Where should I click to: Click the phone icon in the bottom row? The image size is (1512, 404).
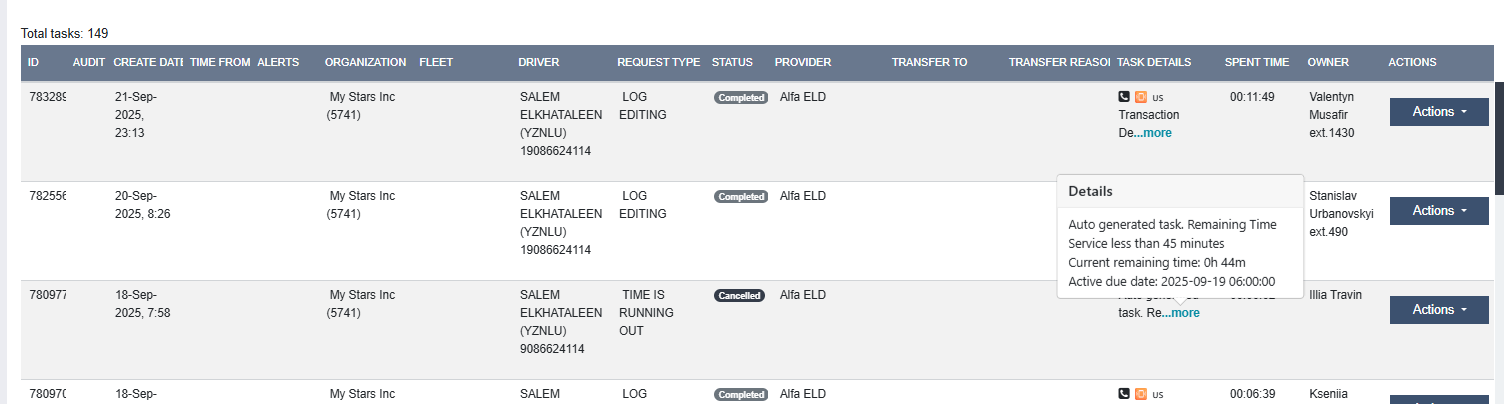coord(1124,394)
